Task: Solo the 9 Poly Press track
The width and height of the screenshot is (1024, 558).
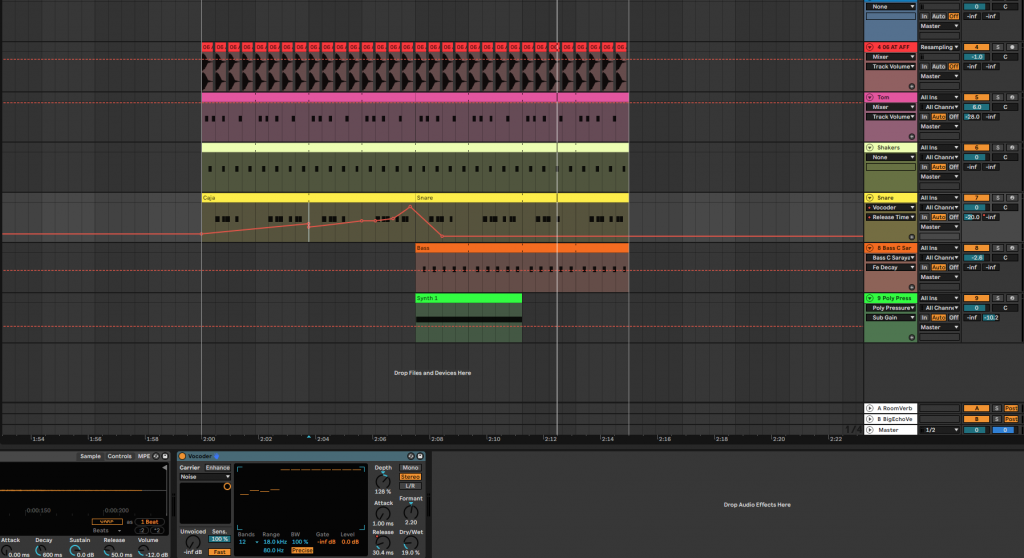Action: click(x=997, y=298)
